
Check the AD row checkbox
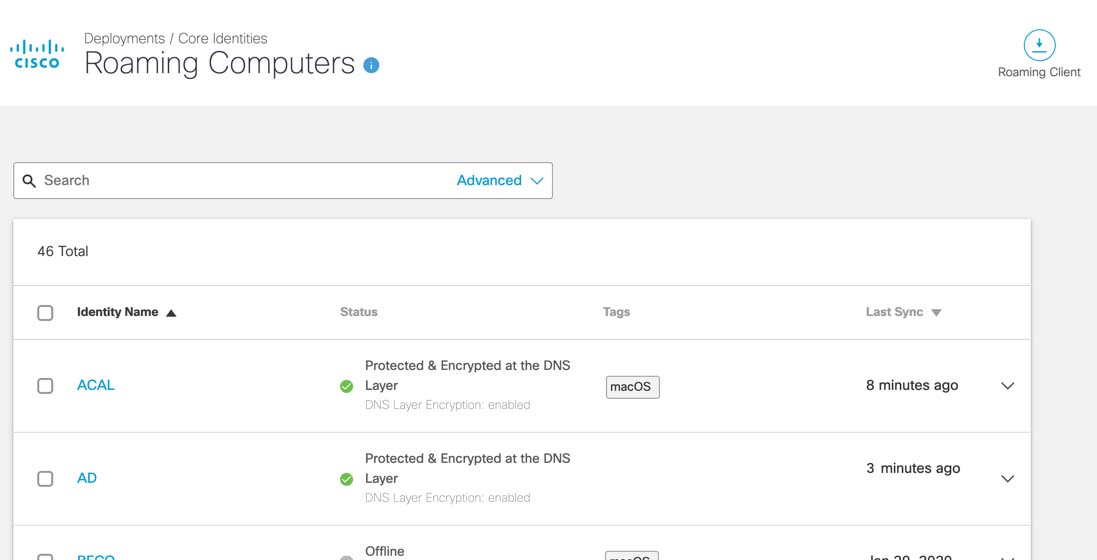click(45, 479)
